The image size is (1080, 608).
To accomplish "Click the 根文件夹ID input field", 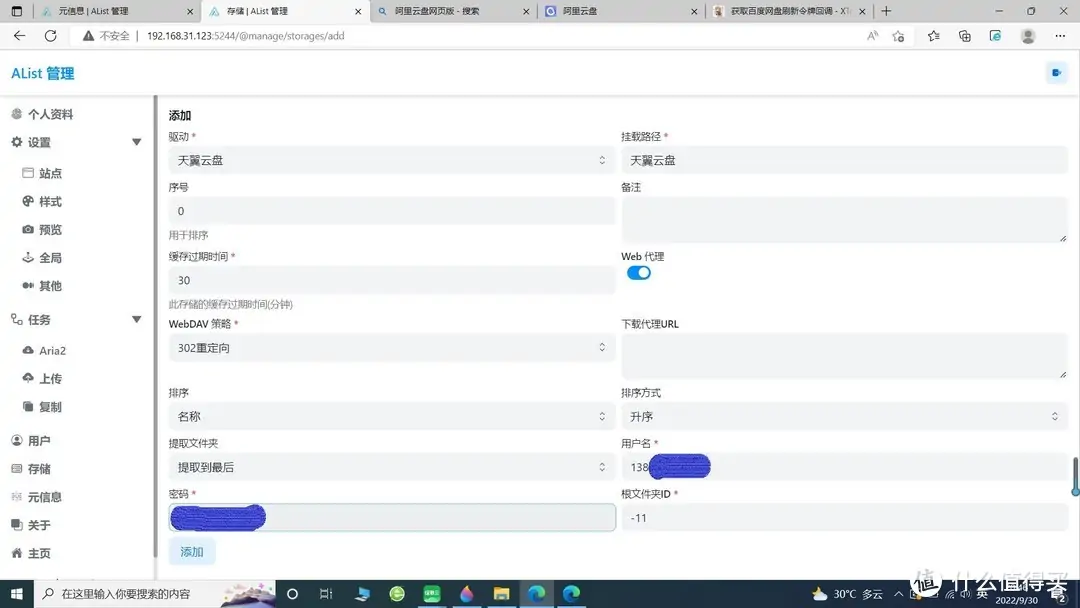I will (x=845, y=518).
